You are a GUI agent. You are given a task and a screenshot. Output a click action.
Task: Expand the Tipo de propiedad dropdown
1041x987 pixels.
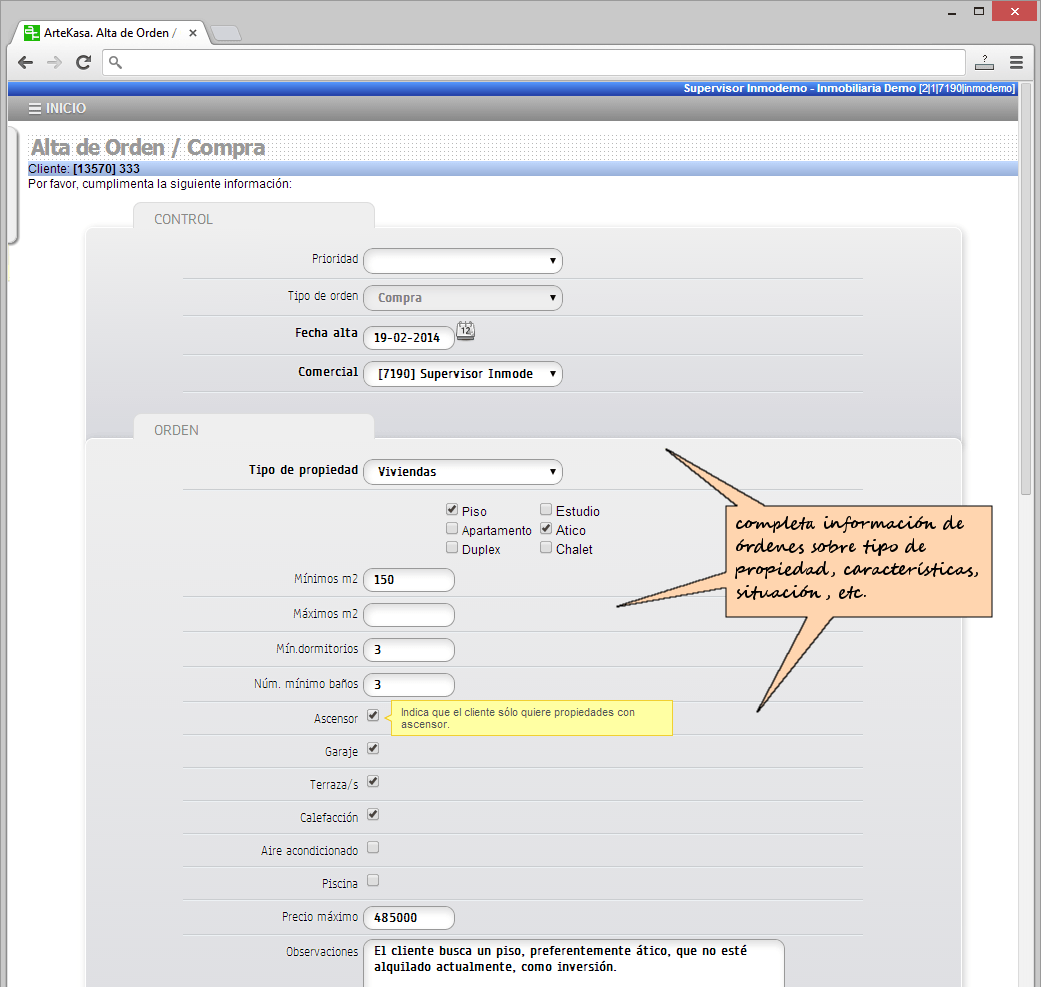(x=462, y=472)
